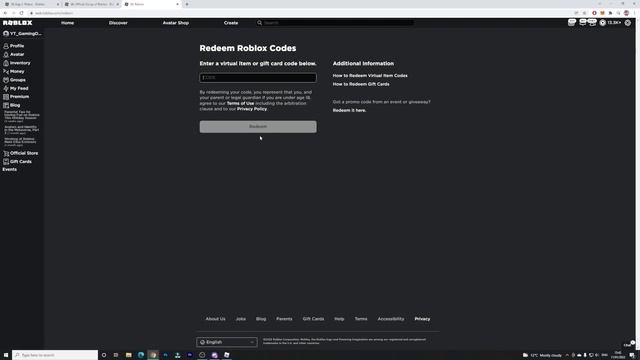
Task: Open Help footer link
Action: [x=339, y=319]
